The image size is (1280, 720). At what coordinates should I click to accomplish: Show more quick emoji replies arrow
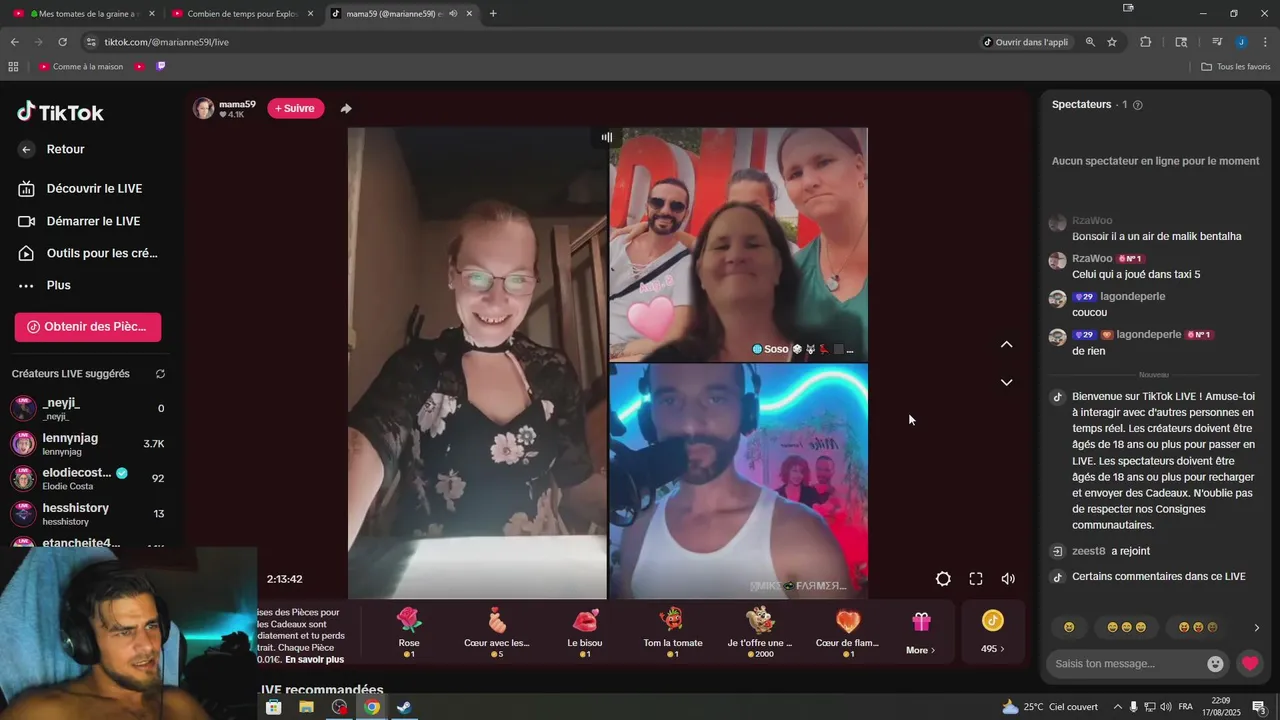(x=1257, y=628)
